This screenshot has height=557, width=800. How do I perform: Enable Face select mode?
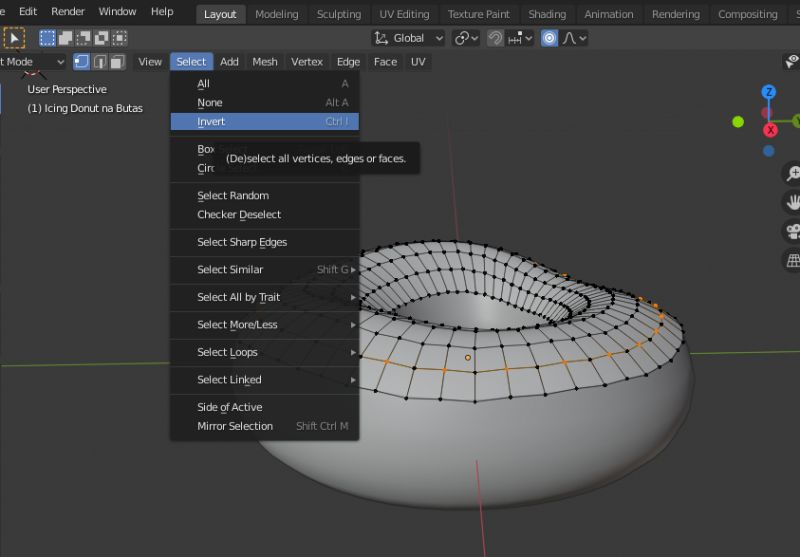(x=118, y=62)
